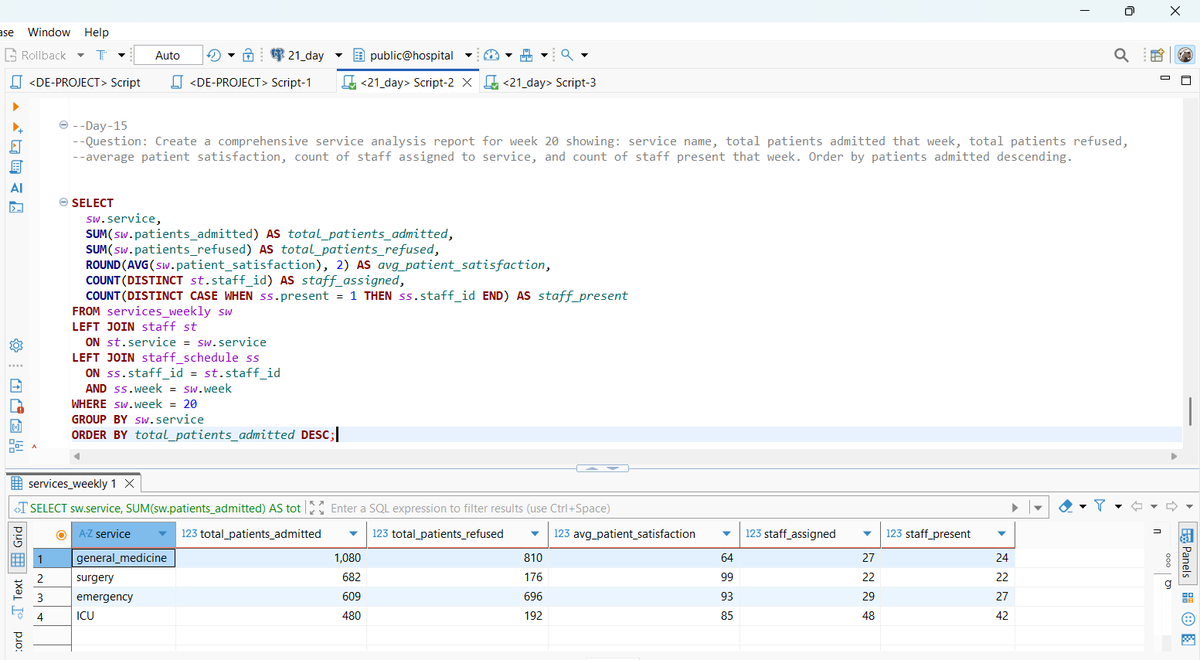The height and width of the screenshot is (660, 1200).
Task: Open staff_present column dropdown arrow
Action: pos(1002,534)
